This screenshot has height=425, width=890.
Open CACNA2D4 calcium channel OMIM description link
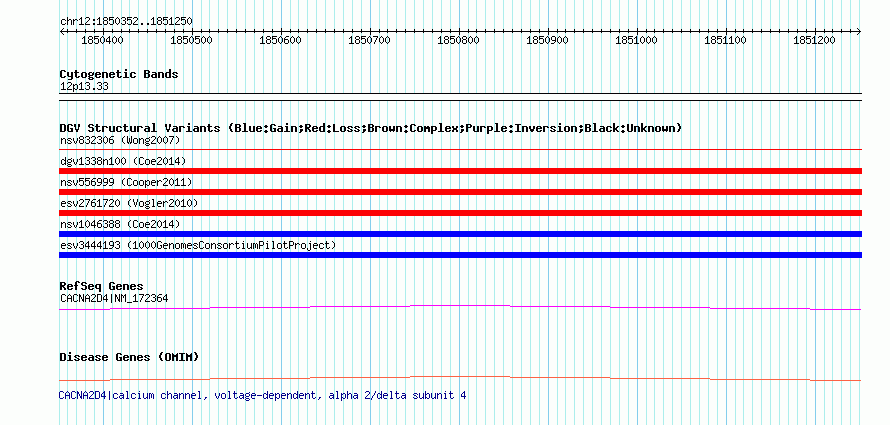[x=262, y=395]
